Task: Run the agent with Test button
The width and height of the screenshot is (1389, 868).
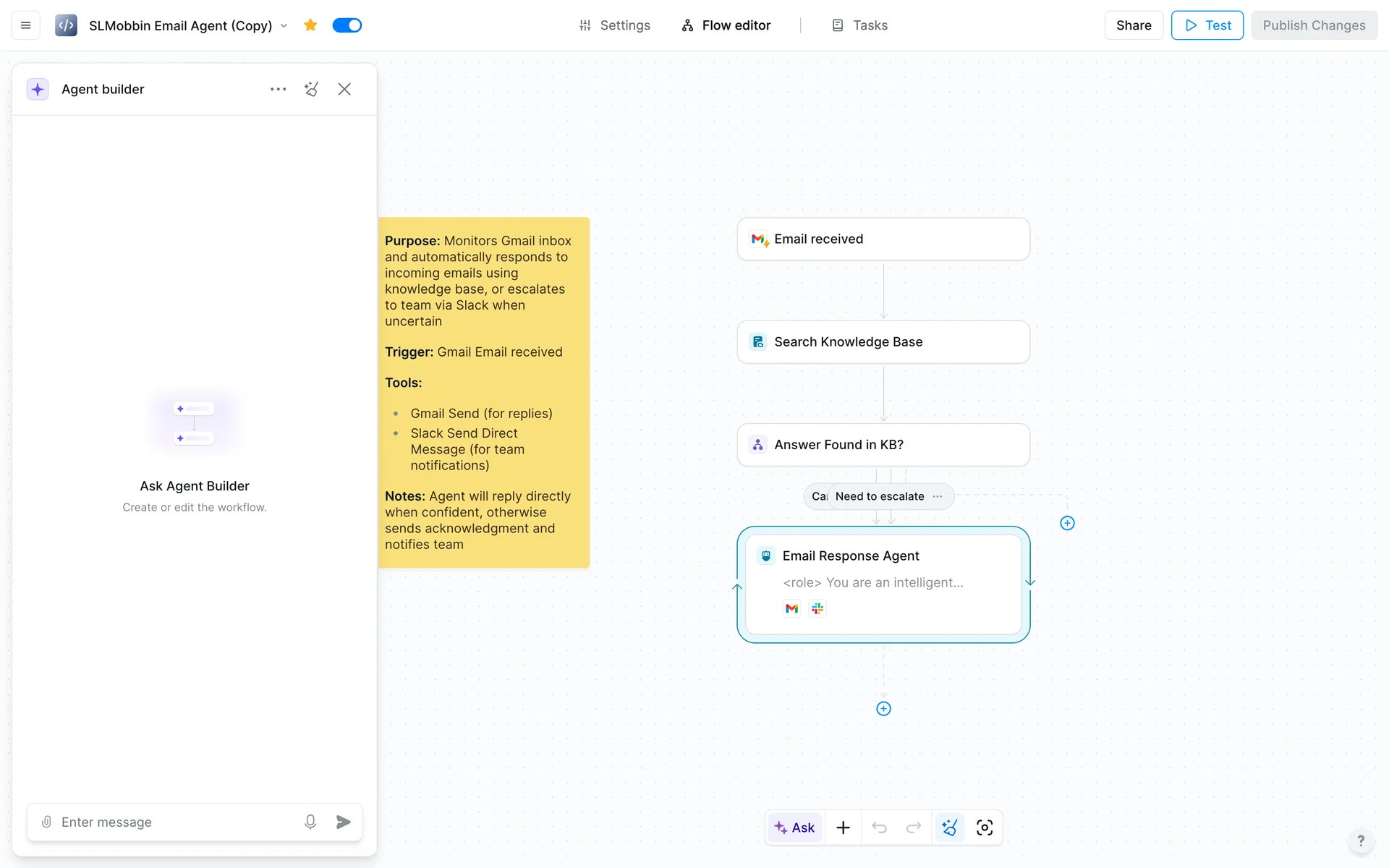Action: 1207,25
